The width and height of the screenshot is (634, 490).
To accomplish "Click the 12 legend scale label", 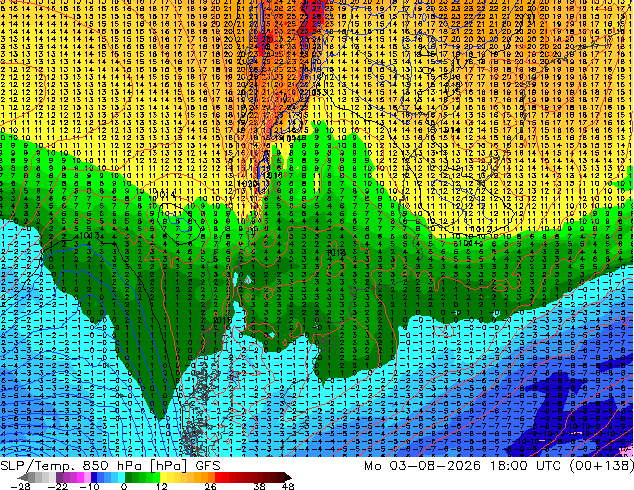I will coord(162,486).
